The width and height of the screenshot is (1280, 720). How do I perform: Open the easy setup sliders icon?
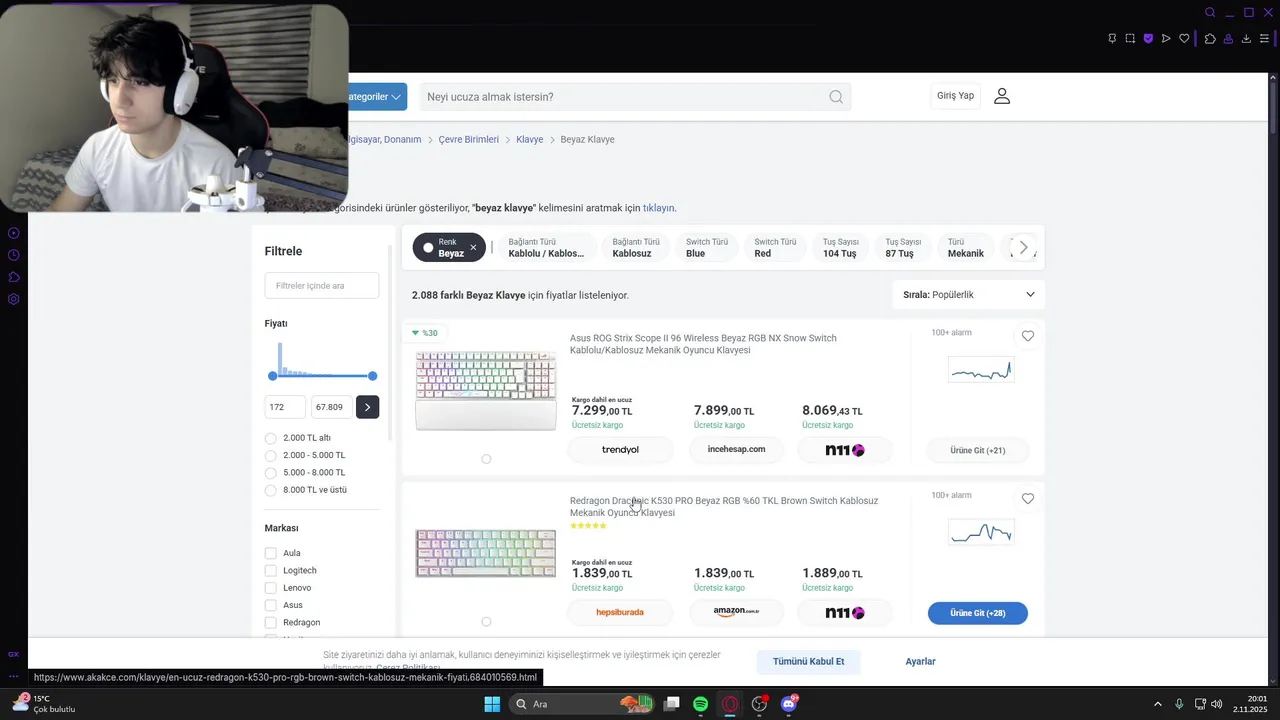(1264, 39)
